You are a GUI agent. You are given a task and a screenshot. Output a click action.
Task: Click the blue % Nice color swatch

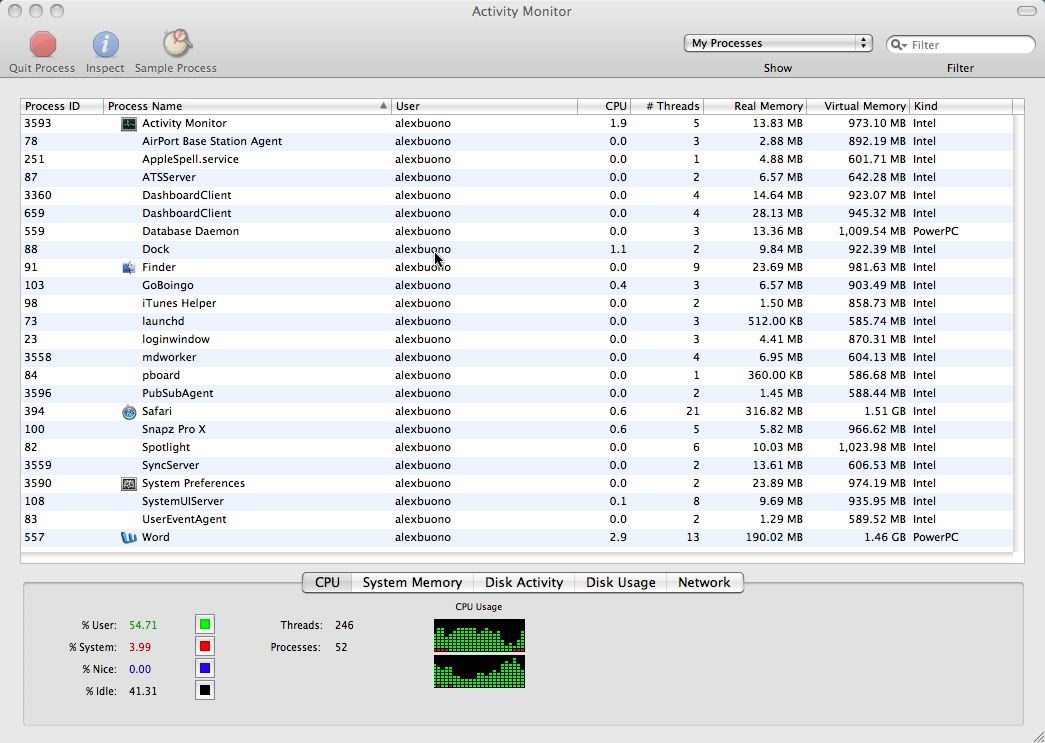pos(205,668)
